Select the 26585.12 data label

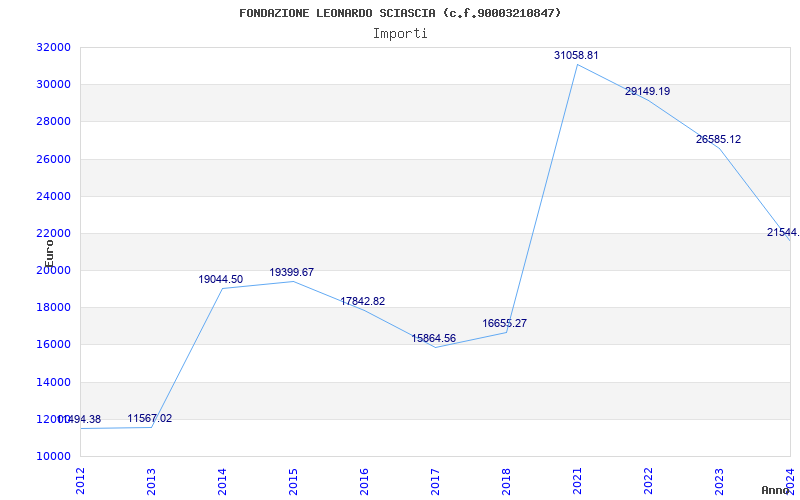[x=718, y=139]
